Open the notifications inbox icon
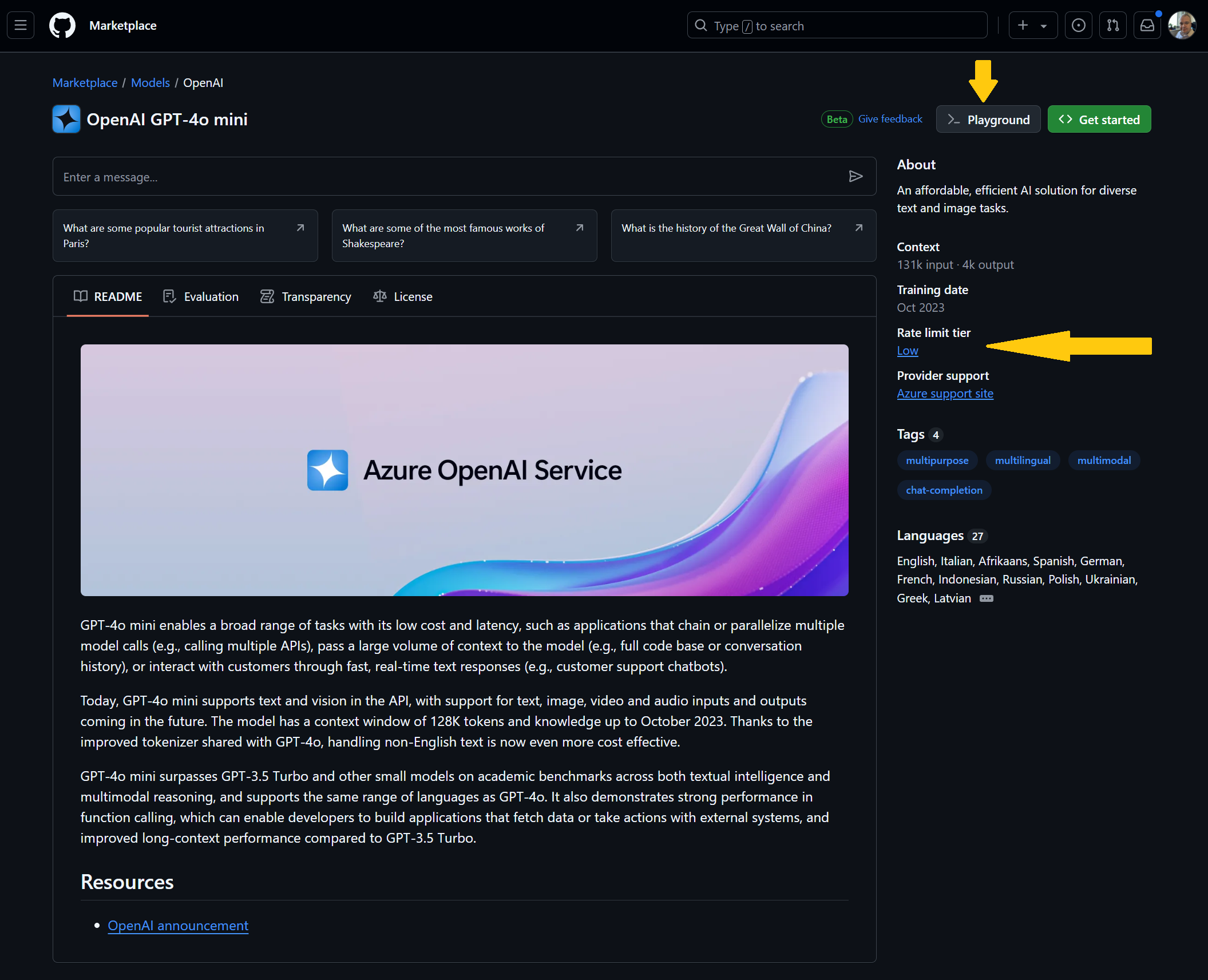The image size is (1208, 980). point(1147,26)
